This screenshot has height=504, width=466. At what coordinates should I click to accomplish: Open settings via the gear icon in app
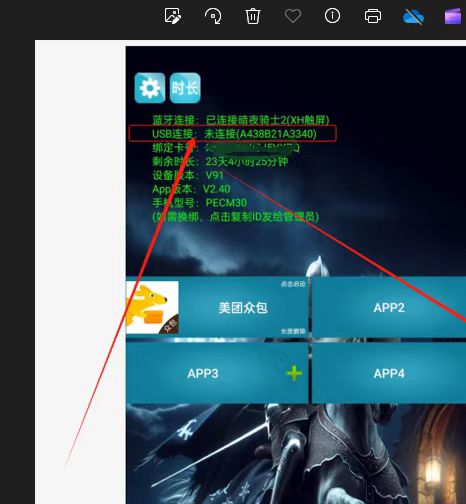click(x=150, y=88)
